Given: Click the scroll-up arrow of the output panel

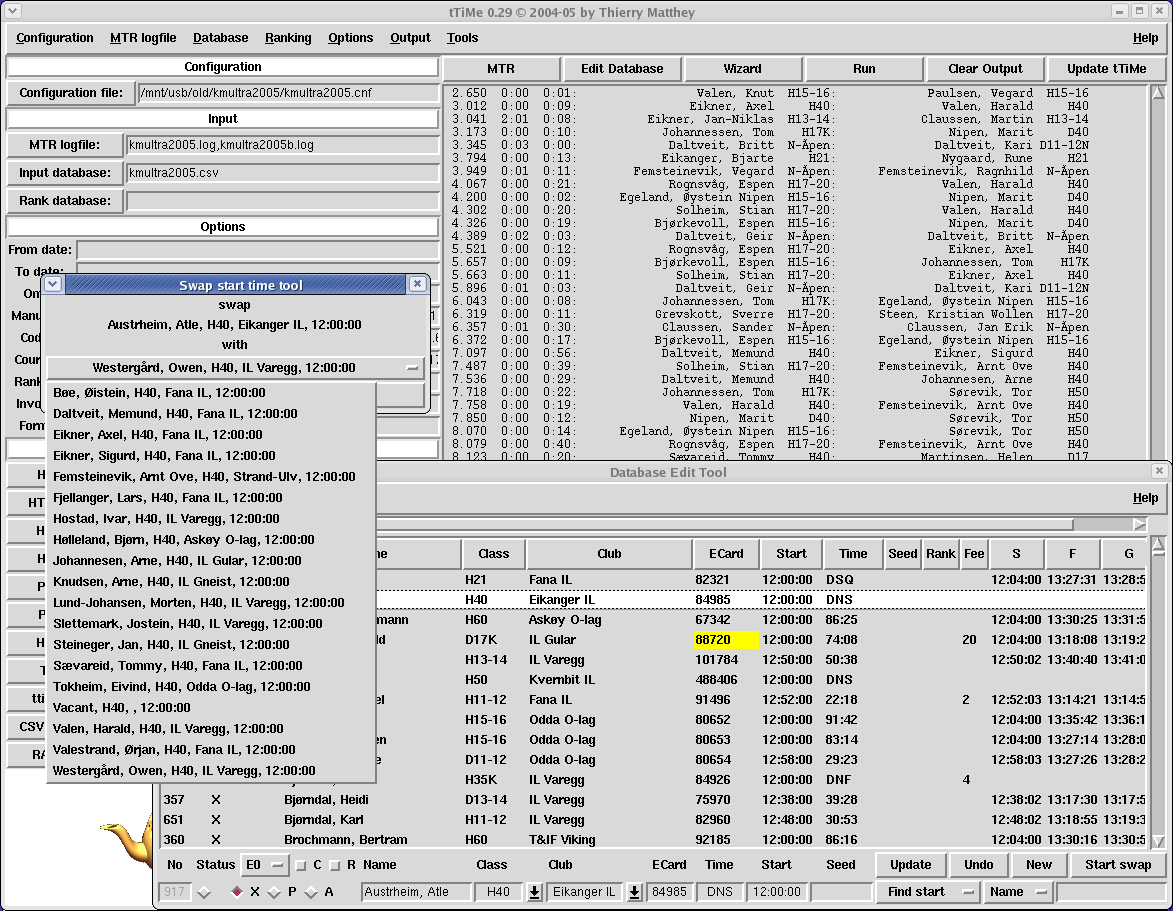Looking at the screenshot, I should pyautogui.click(x=1158, y=94).
